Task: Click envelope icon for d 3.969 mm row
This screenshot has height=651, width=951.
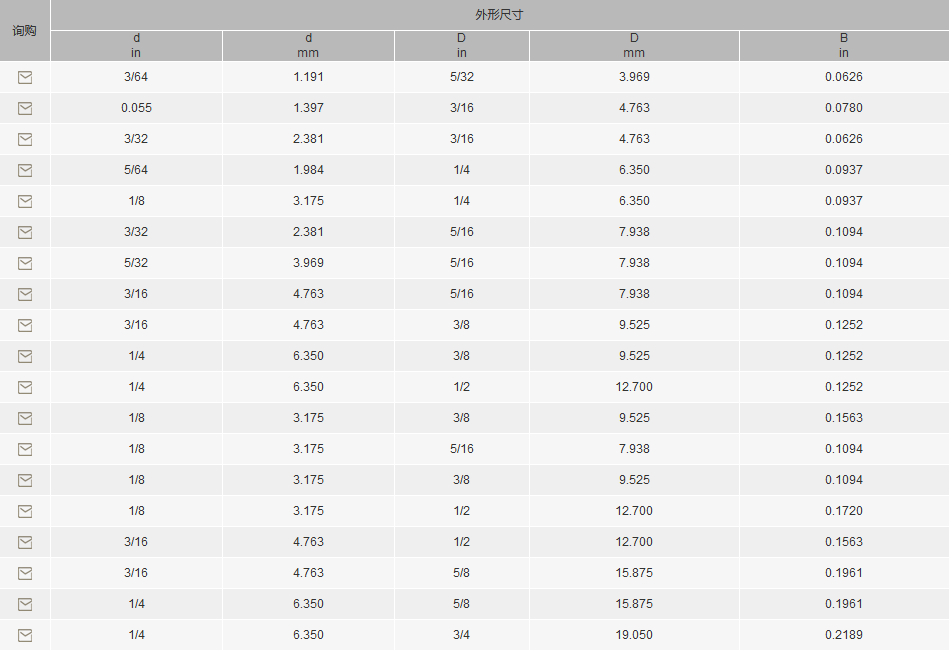Action: pyautogui.click(x=25, y=263)
